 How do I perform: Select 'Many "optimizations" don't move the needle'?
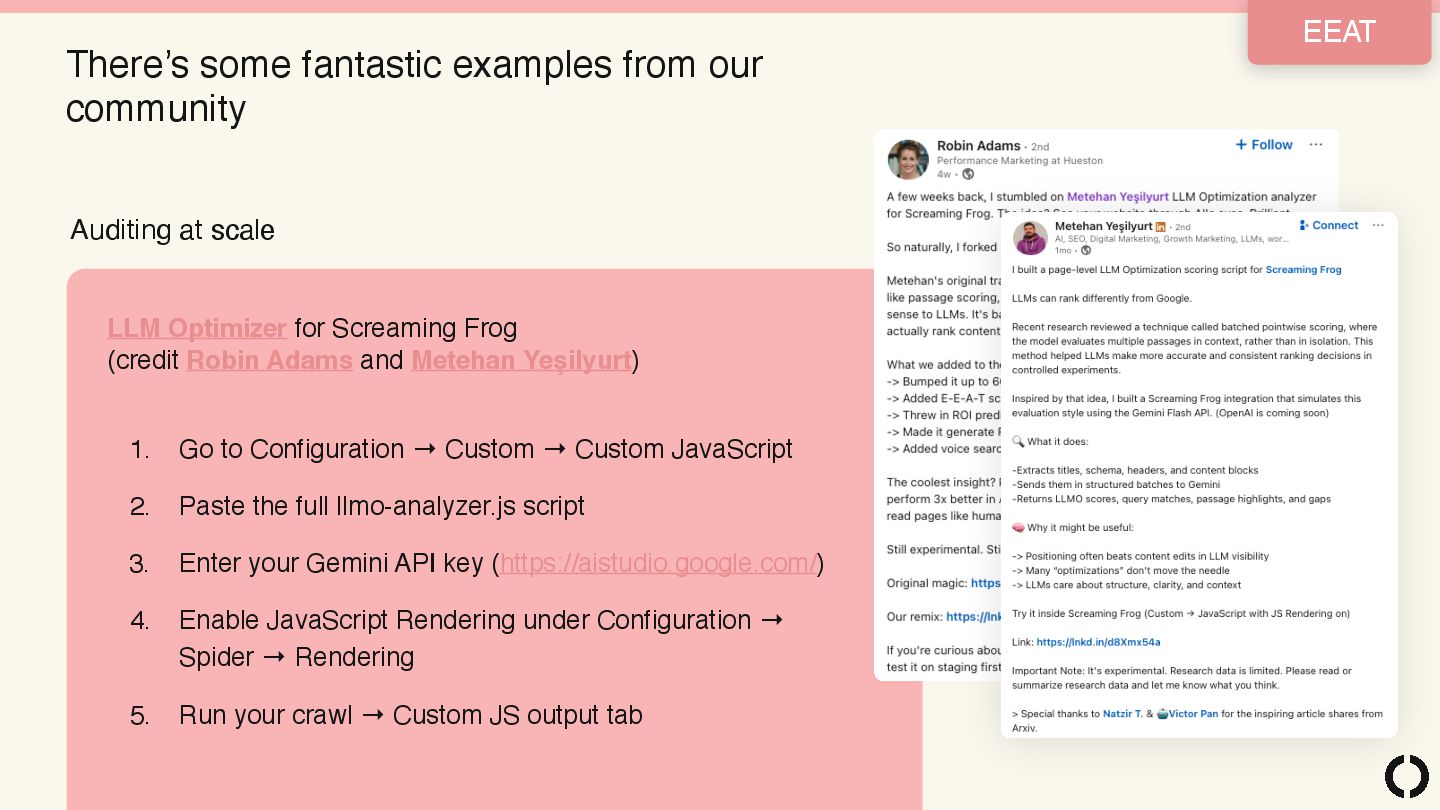(x=1121, y=570)
